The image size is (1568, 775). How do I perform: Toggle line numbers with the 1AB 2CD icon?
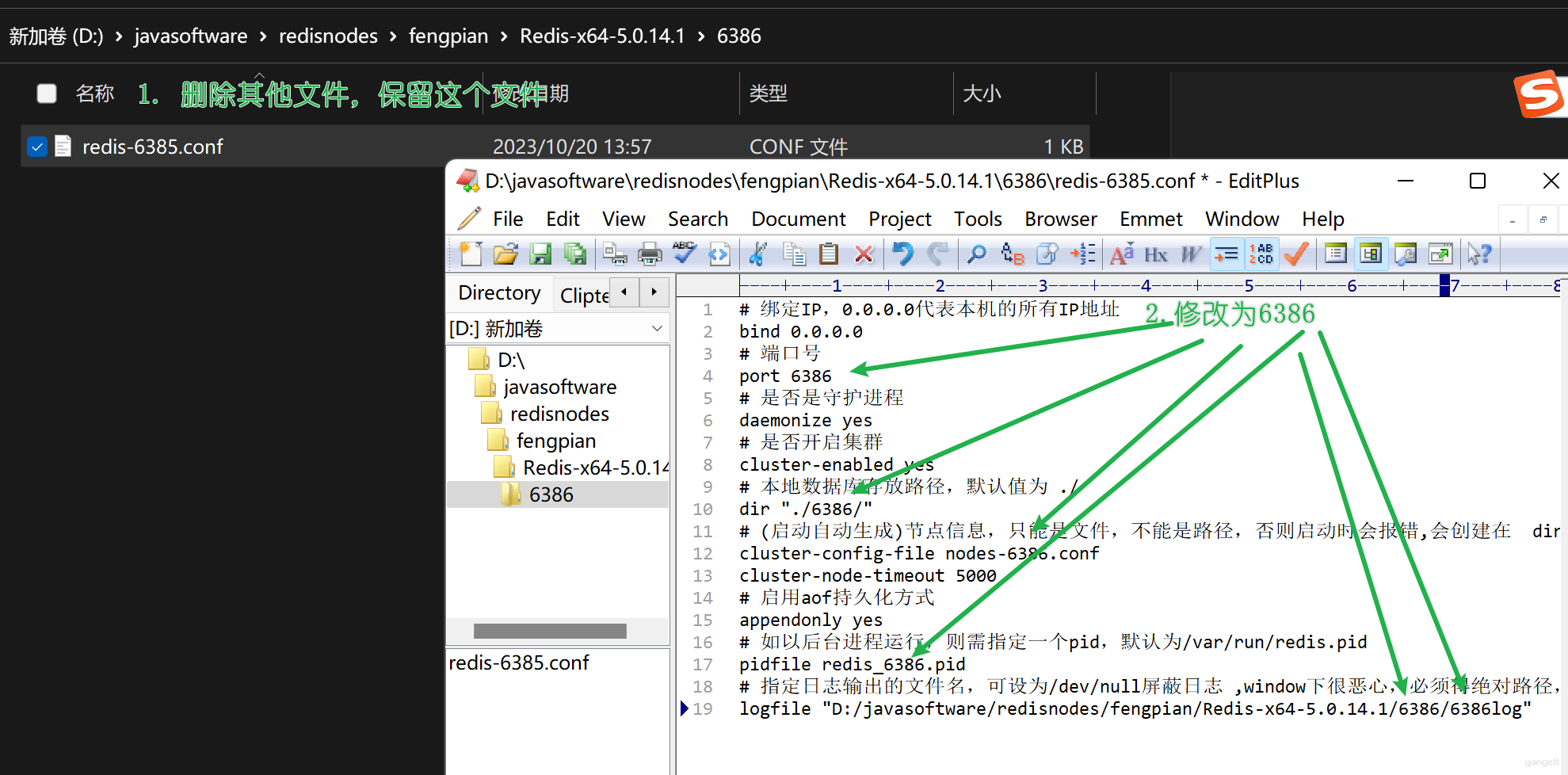click(1261, 254)
